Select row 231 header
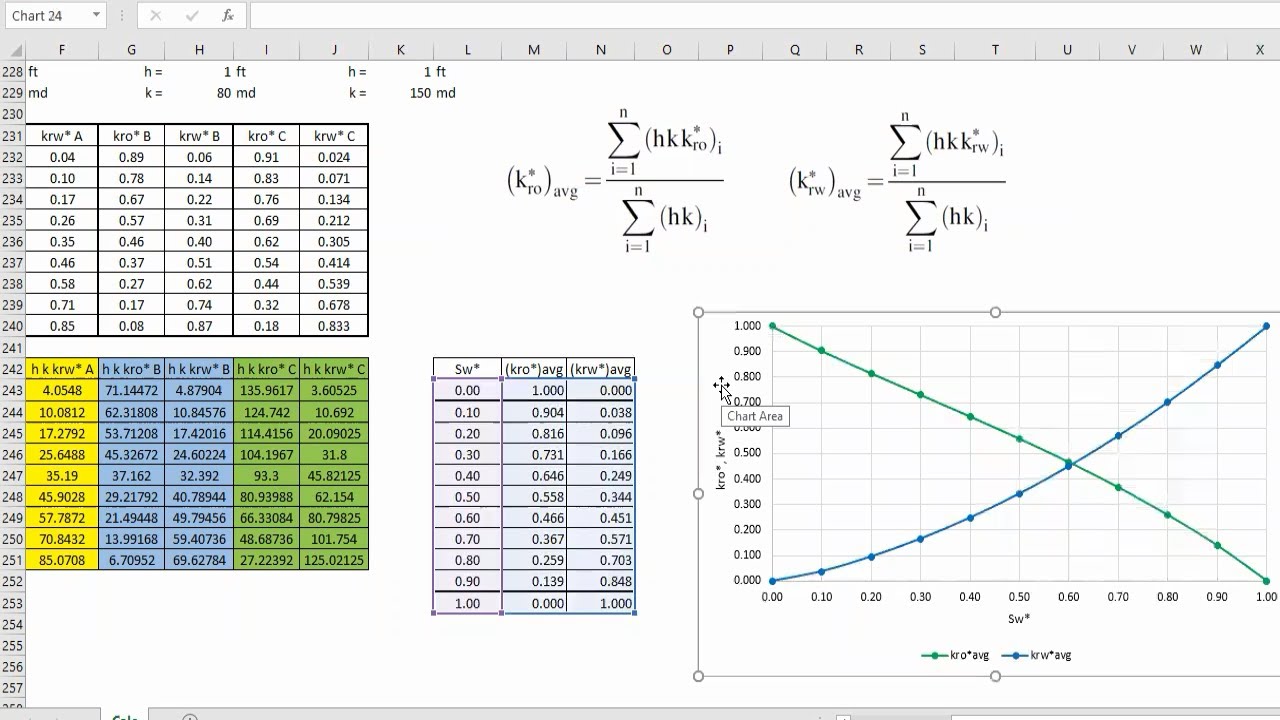Image resolution: width=1280 pixels, height=720 pixels. pyautogui.click(x=12, y=136)
